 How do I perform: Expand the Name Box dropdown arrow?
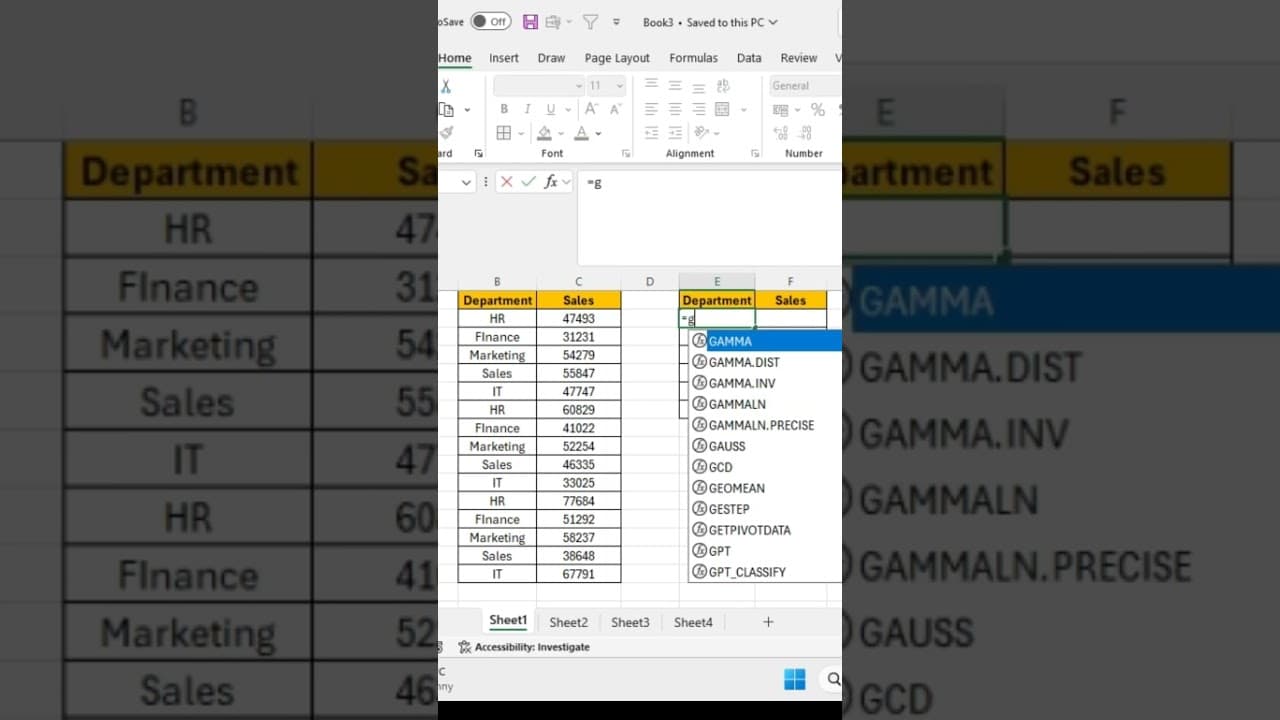click(x=466, y=182)
